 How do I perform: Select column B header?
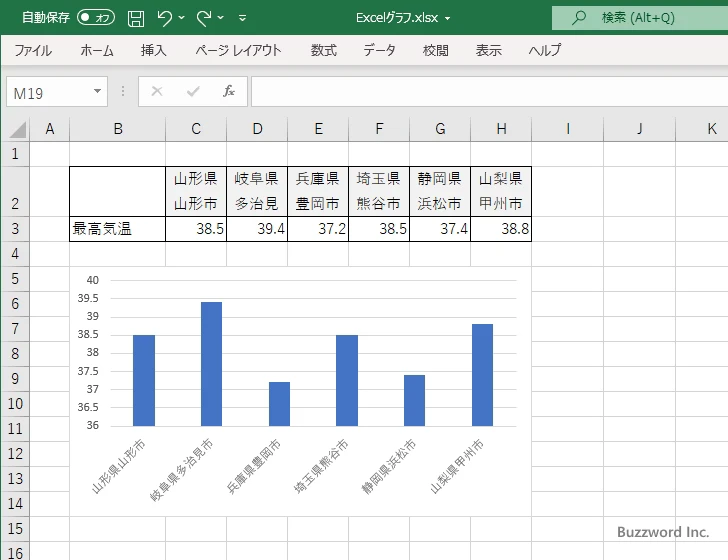pos(117,129)
